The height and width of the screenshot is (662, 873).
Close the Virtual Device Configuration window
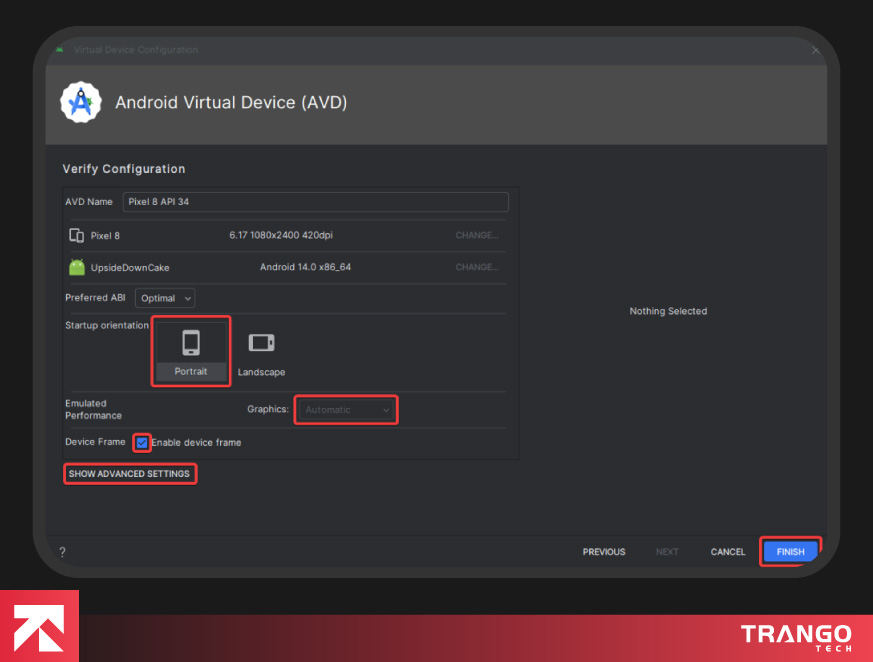[x=815, y=50]
